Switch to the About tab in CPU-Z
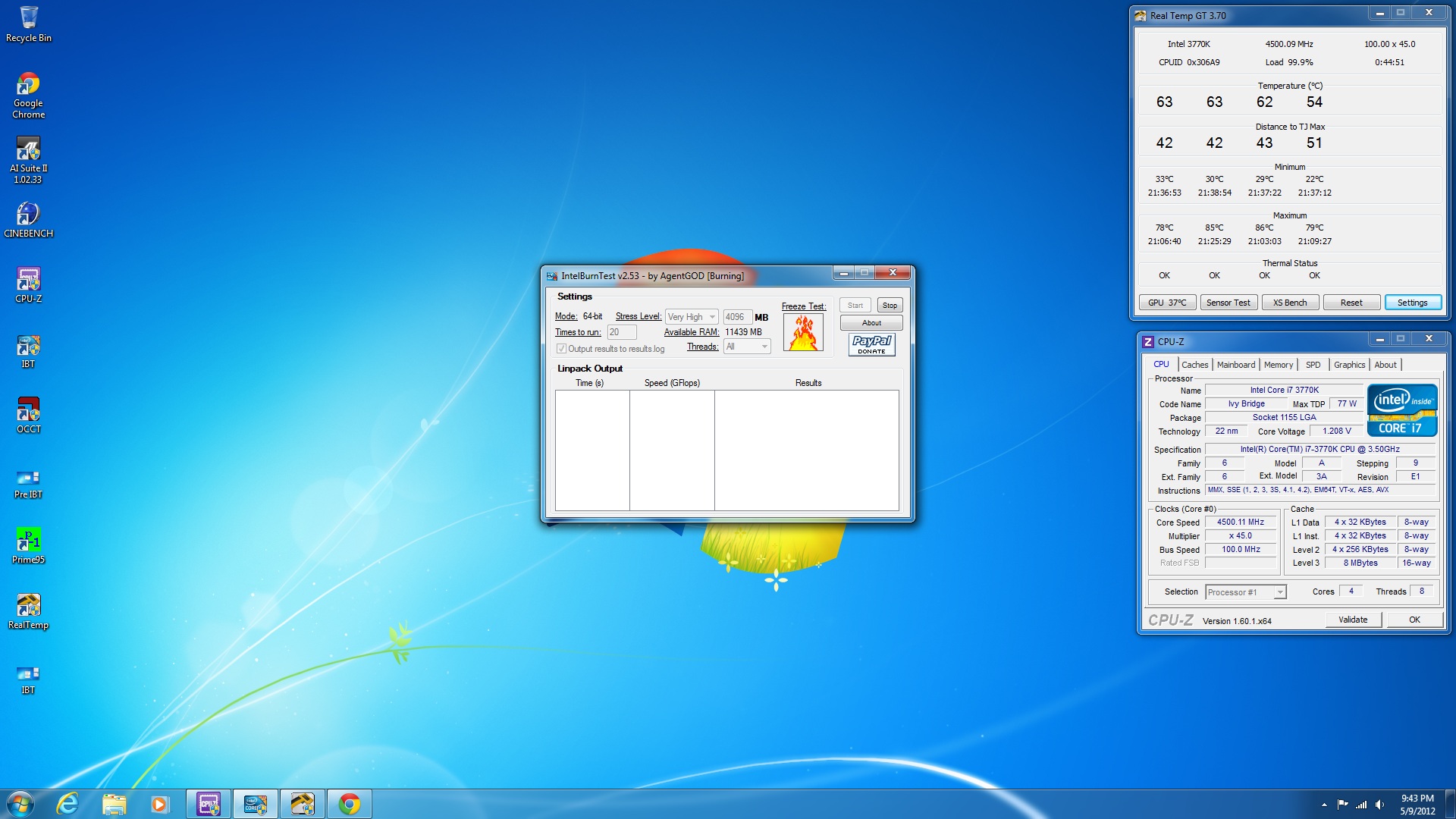The image size is (1456, 819). pos(1385,365)
